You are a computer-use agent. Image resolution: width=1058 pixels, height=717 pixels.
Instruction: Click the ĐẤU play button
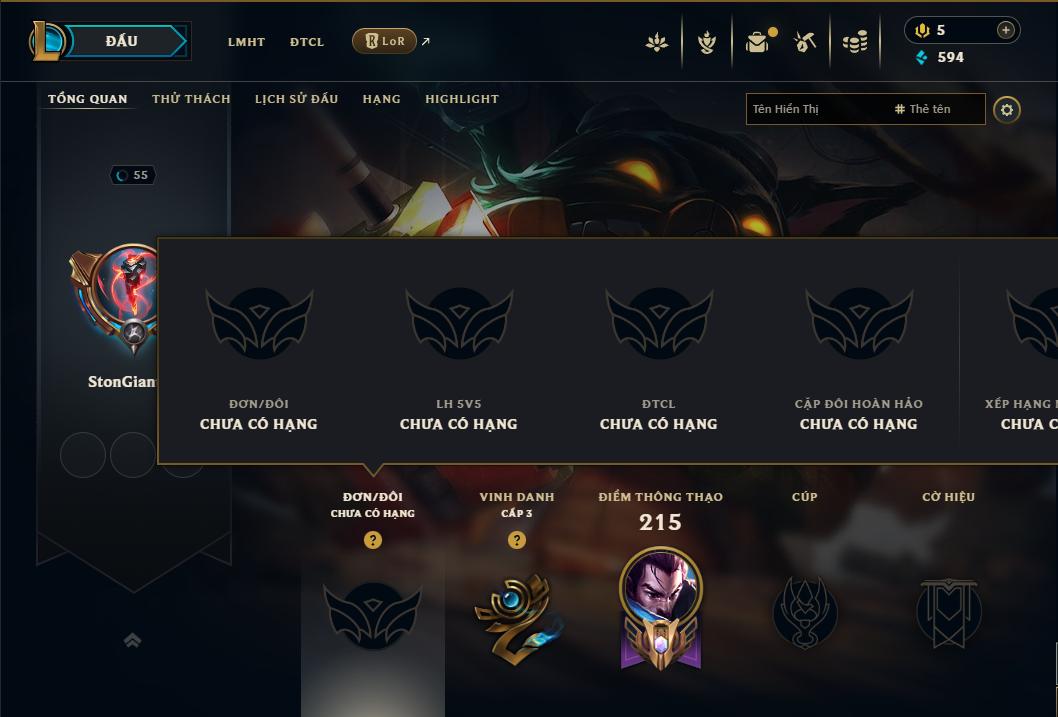click(x=123, y=41)
